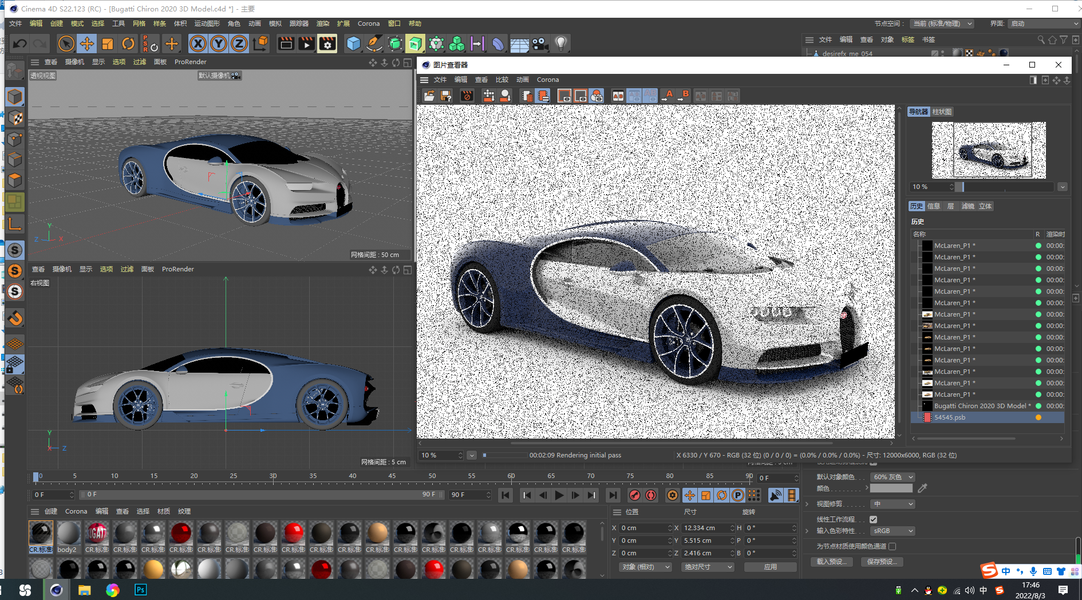The width and height of the screenshot is (1082, 600).
Task: Click the 应用 apply button in coordinates panel
Action: coord(770,567)
